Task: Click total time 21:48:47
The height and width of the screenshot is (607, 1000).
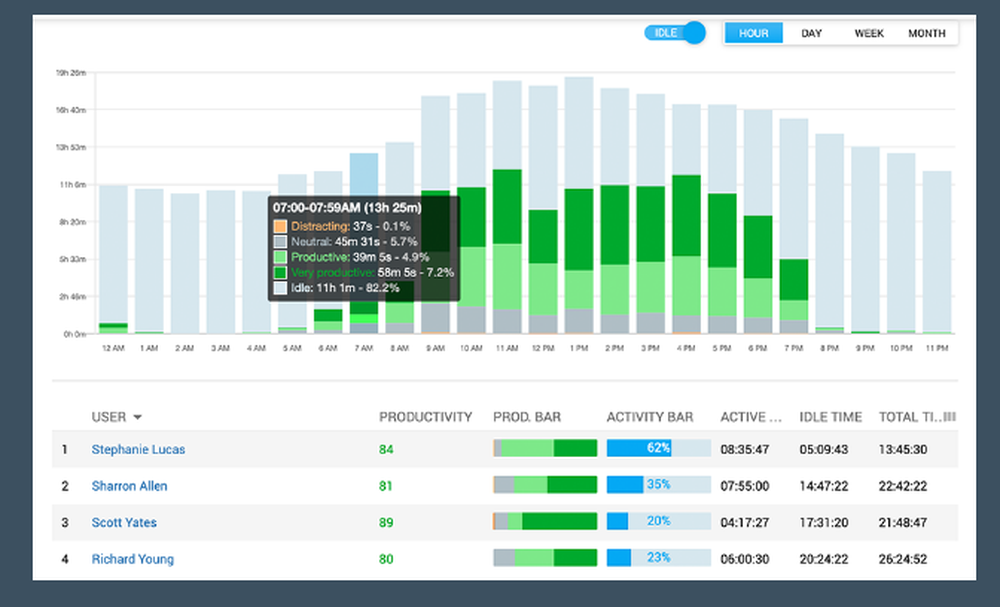Action: [903, 523]
